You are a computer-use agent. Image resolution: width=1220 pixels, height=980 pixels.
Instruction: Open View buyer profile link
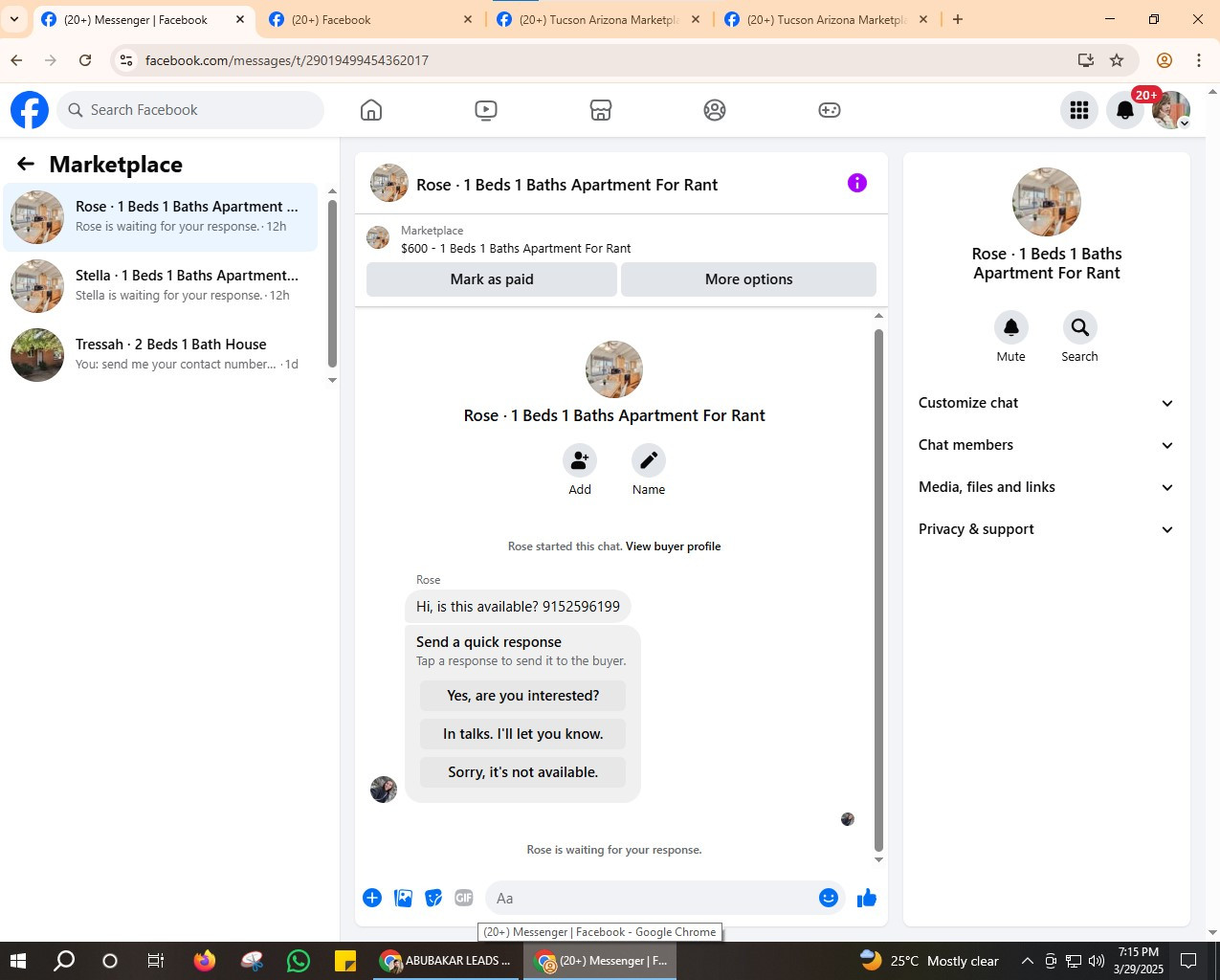coord(674,546)
